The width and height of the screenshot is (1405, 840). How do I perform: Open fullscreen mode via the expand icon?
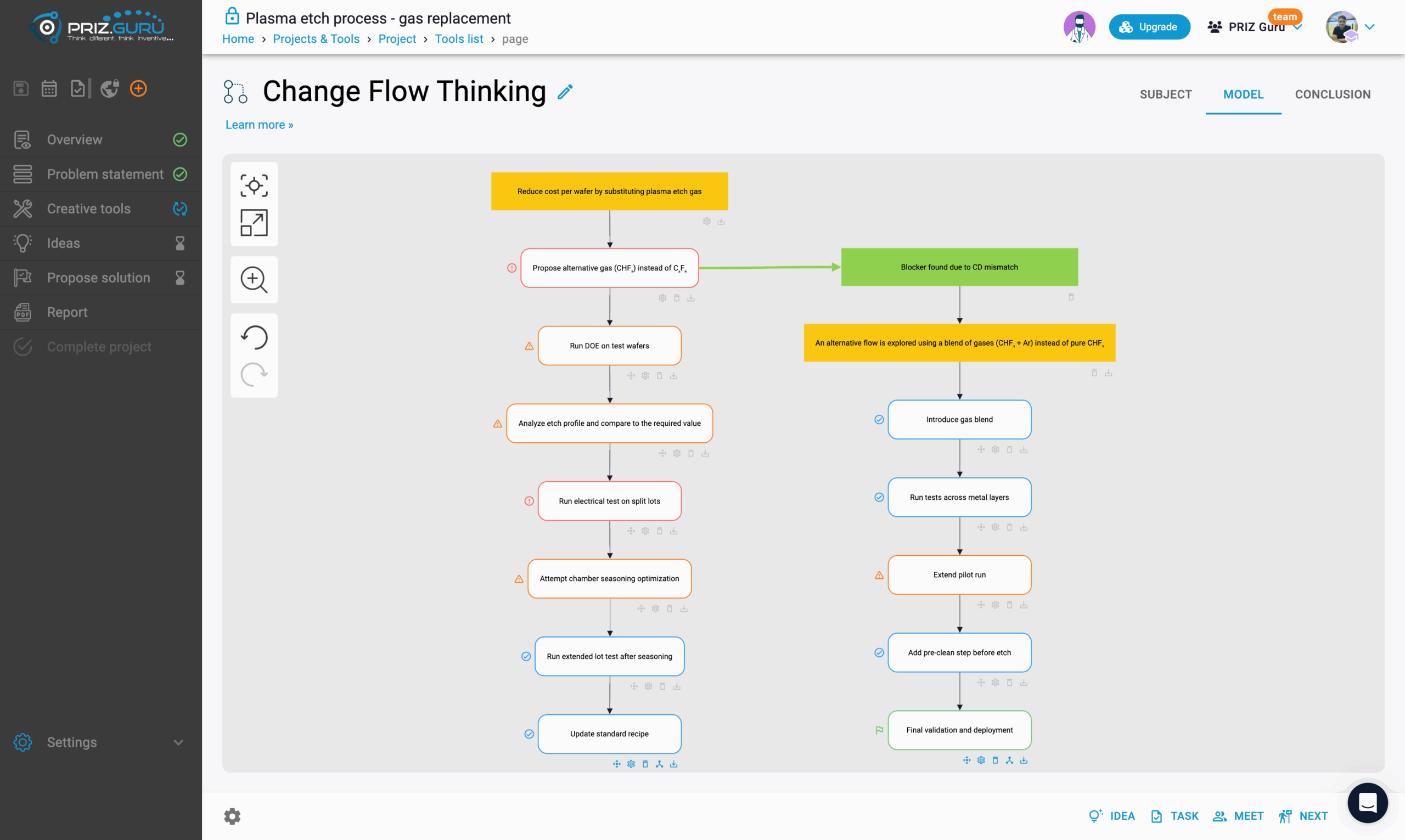(254, 223)
